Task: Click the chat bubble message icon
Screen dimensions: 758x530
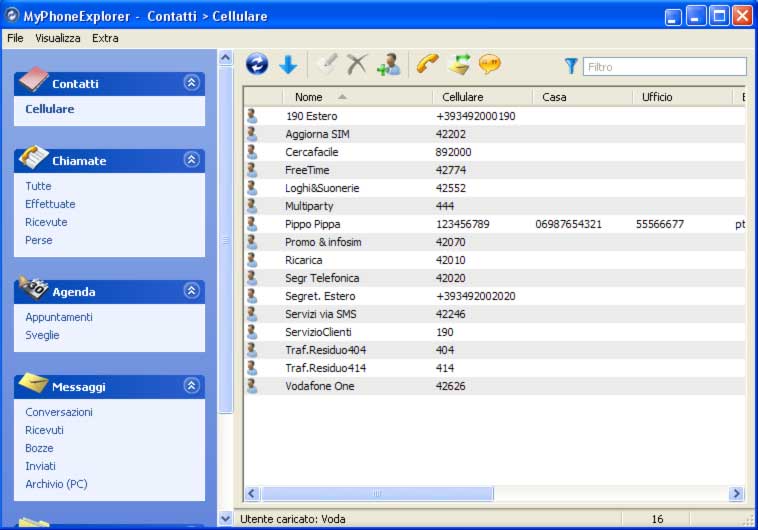Action: 490,65
